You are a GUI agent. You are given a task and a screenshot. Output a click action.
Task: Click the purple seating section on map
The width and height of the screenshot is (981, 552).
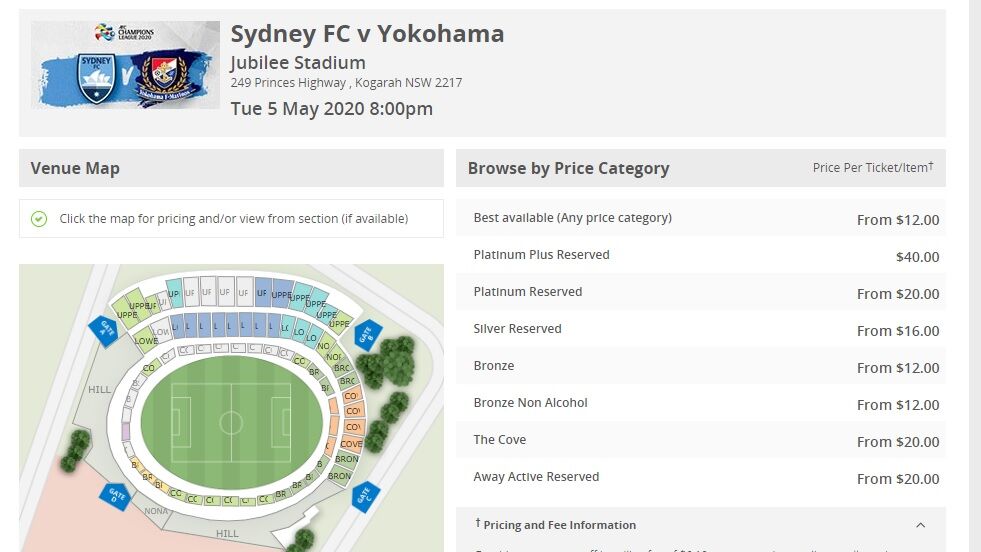coord(126,432)
